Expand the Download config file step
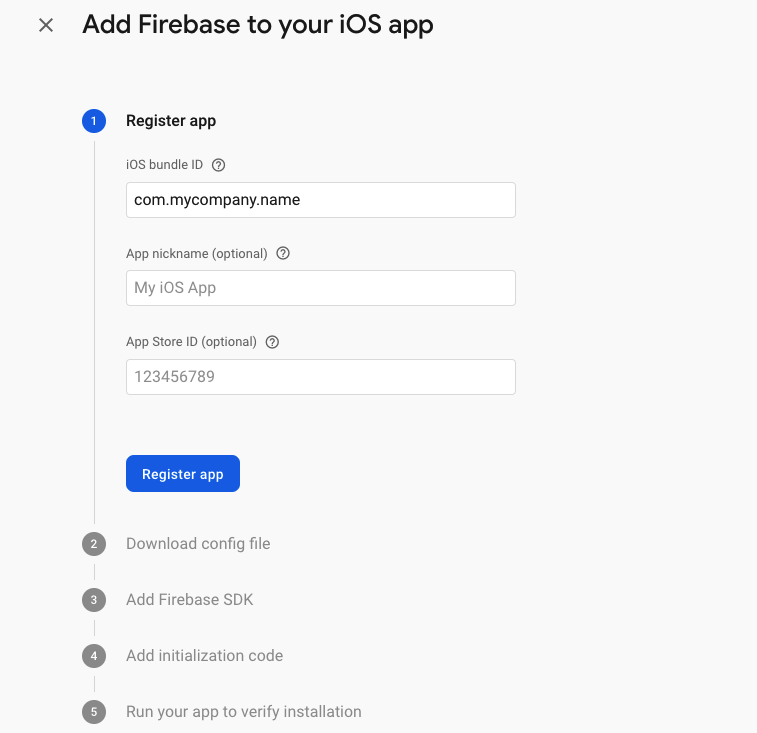The image size is (757, 733). 198,544
